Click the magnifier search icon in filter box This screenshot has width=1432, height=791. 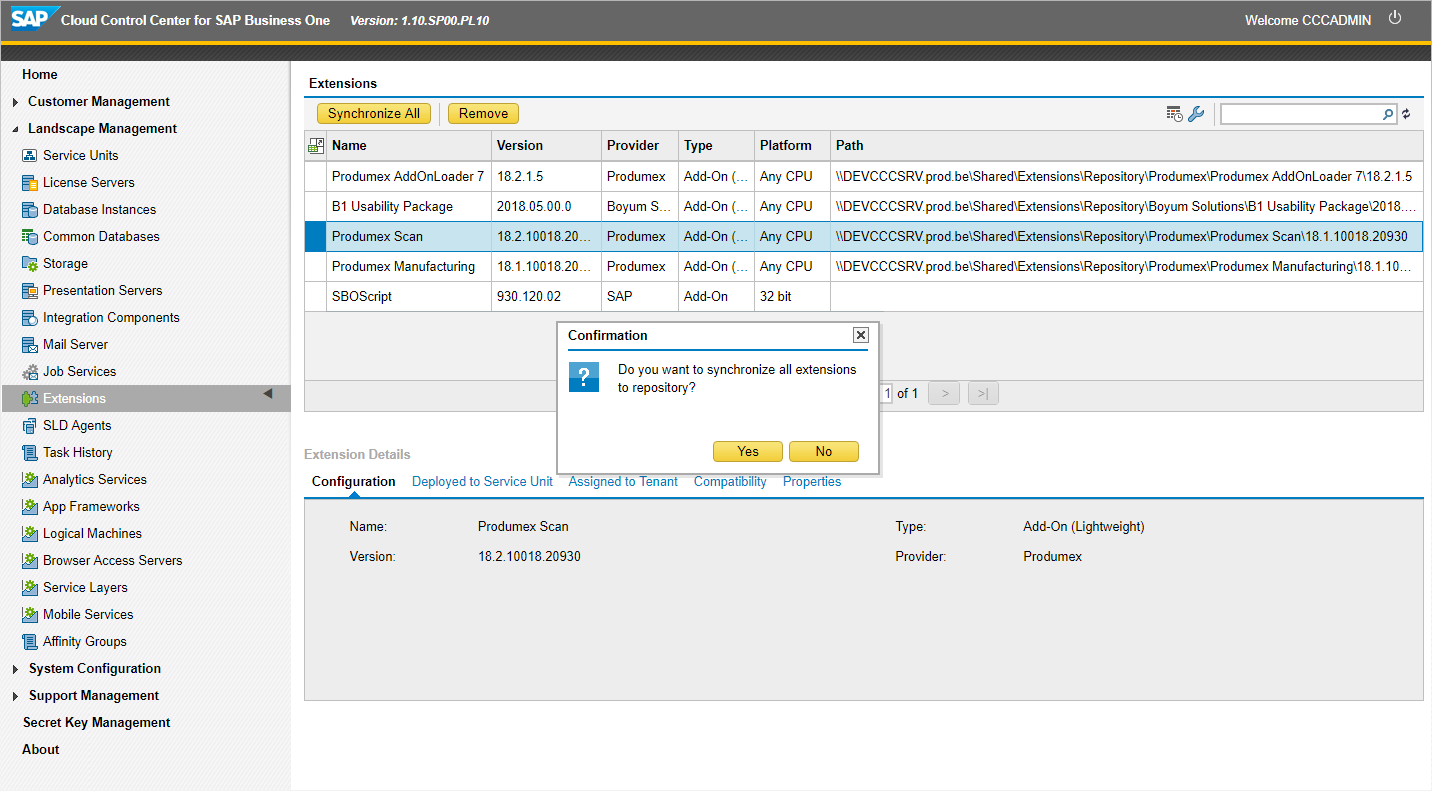click(x=1388, y=114)
